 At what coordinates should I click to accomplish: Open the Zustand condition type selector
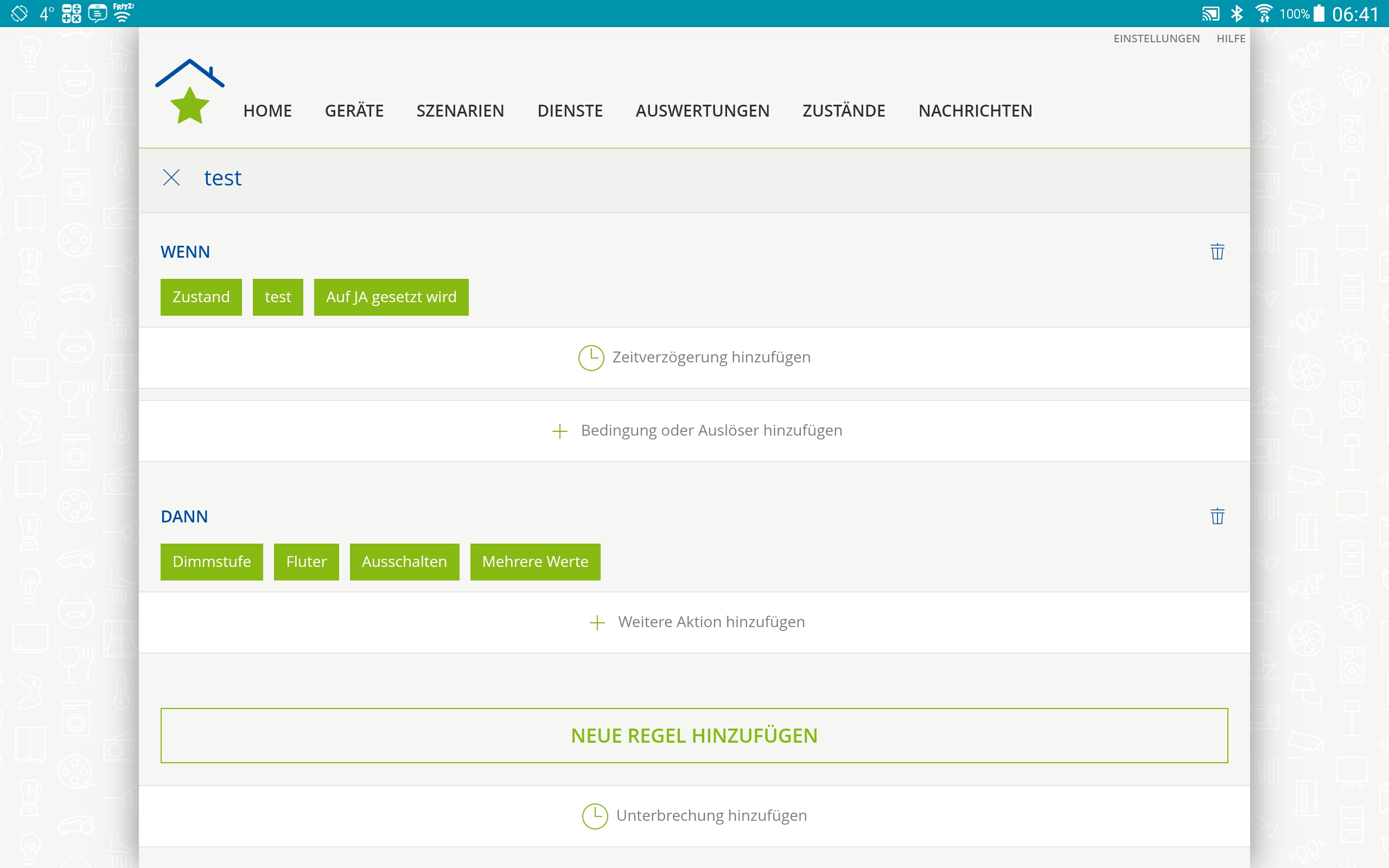tap(201, 297)
